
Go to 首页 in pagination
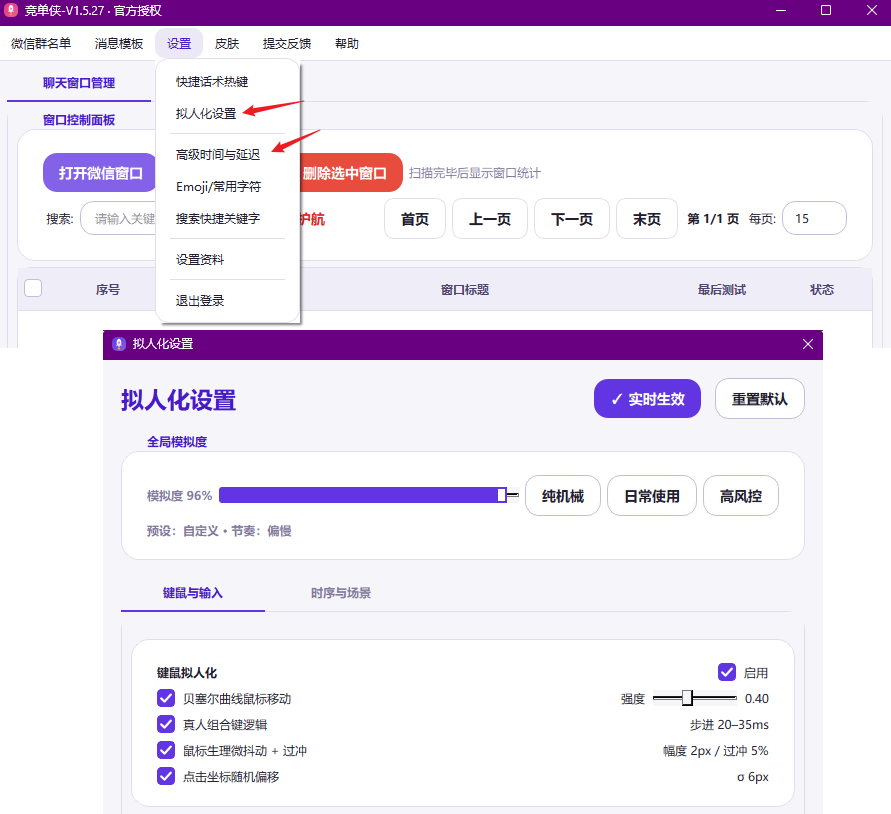click(x=415, y=219)
